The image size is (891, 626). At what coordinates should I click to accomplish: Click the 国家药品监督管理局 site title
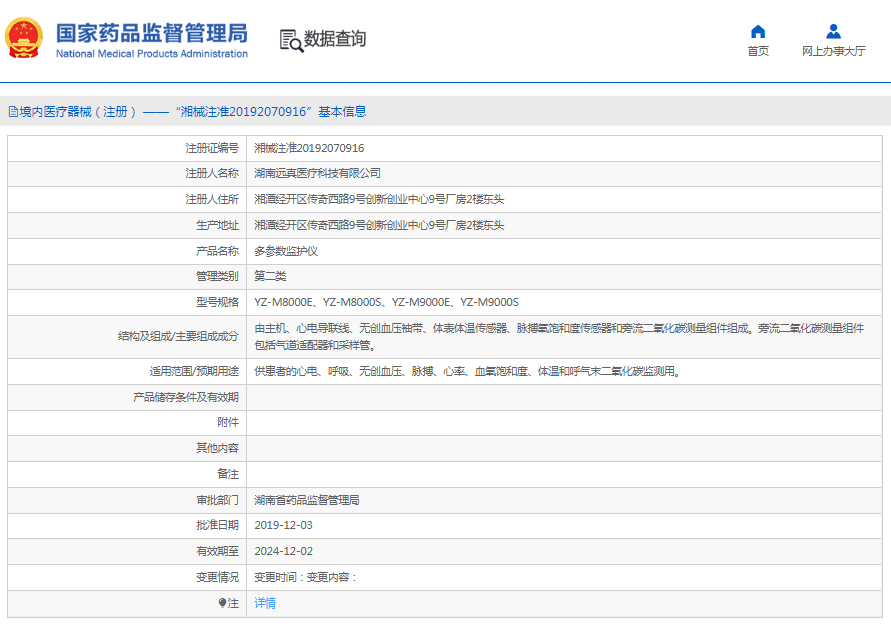point(151,32)
